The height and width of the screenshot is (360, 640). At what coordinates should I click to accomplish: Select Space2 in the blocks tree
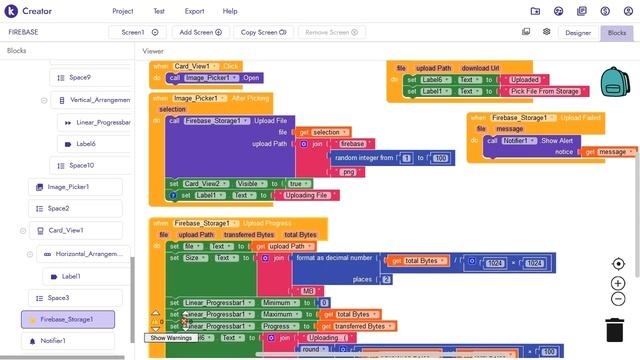75,209
